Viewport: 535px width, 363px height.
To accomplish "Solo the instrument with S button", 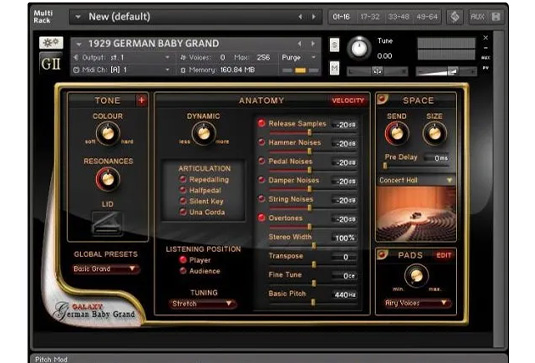I will [334, 45].
